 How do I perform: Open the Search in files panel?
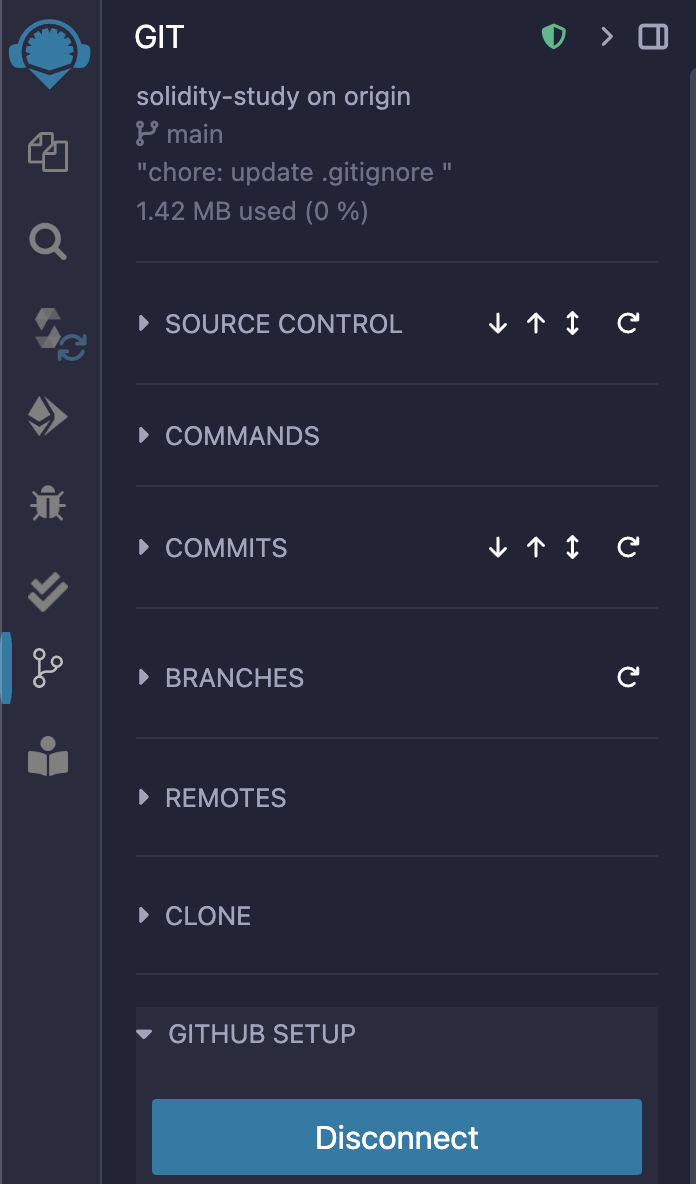[x=49, y=241]
